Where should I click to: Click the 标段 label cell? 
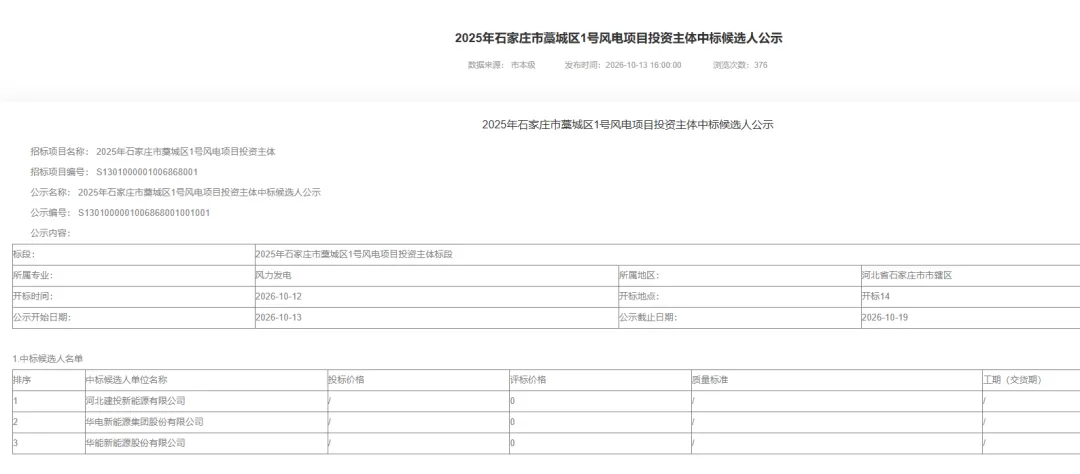pos(134,255)
